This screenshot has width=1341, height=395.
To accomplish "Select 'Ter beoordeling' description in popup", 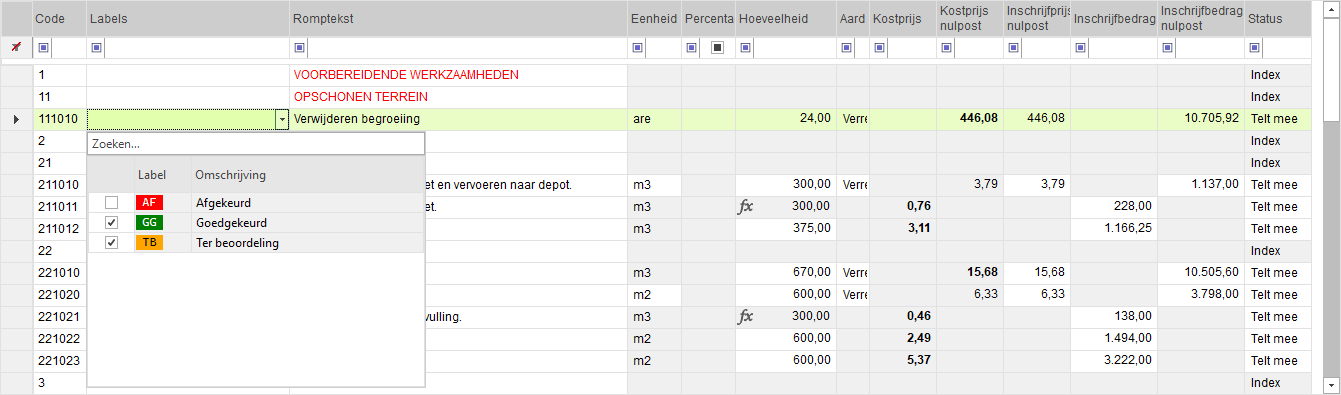I will (237, 242).
